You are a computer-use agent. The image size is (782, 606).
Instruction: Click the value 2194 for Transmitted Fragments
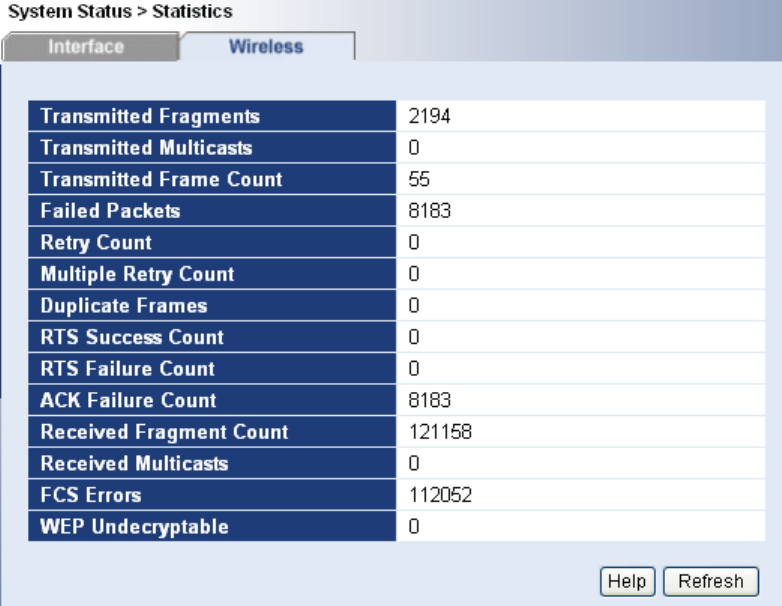(x=429, y=116)
